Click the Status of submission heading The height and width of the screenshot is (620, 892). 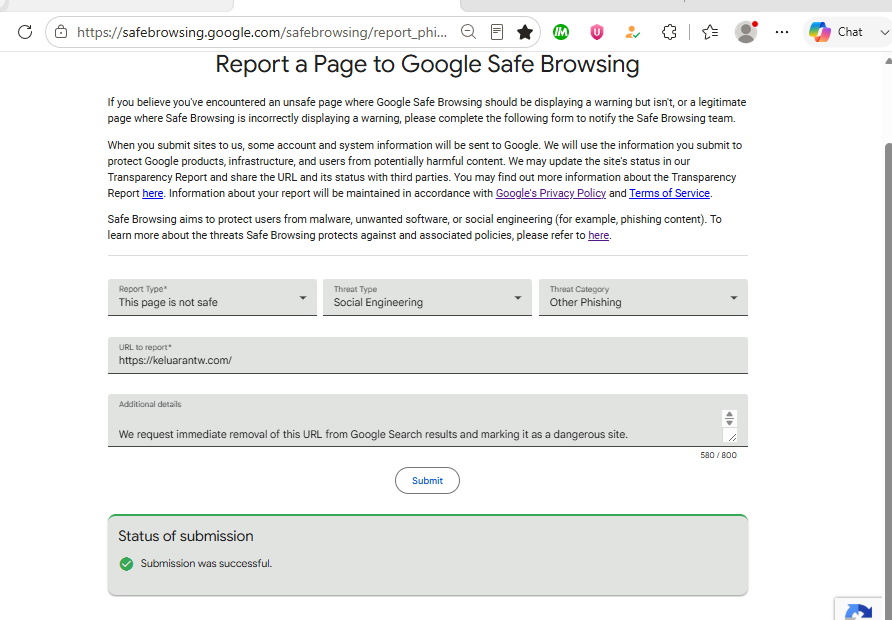[186, 536]
